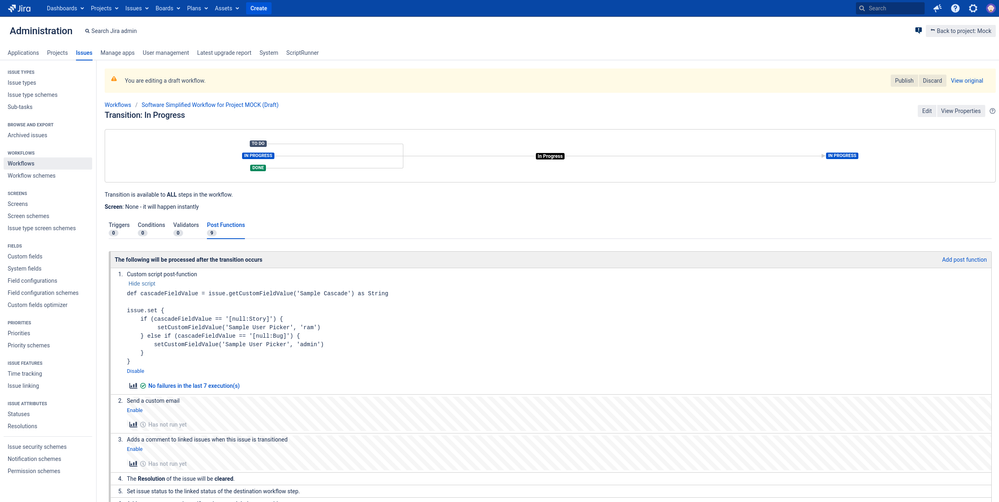Open the Manage apps tab
The image size is (999, 502).
point(117,53)
